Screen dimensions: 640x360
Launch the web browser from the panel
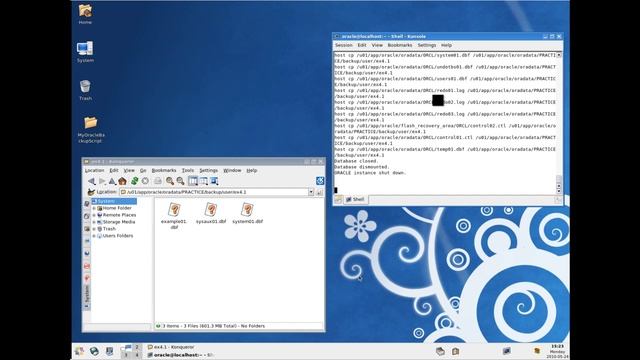94,351
